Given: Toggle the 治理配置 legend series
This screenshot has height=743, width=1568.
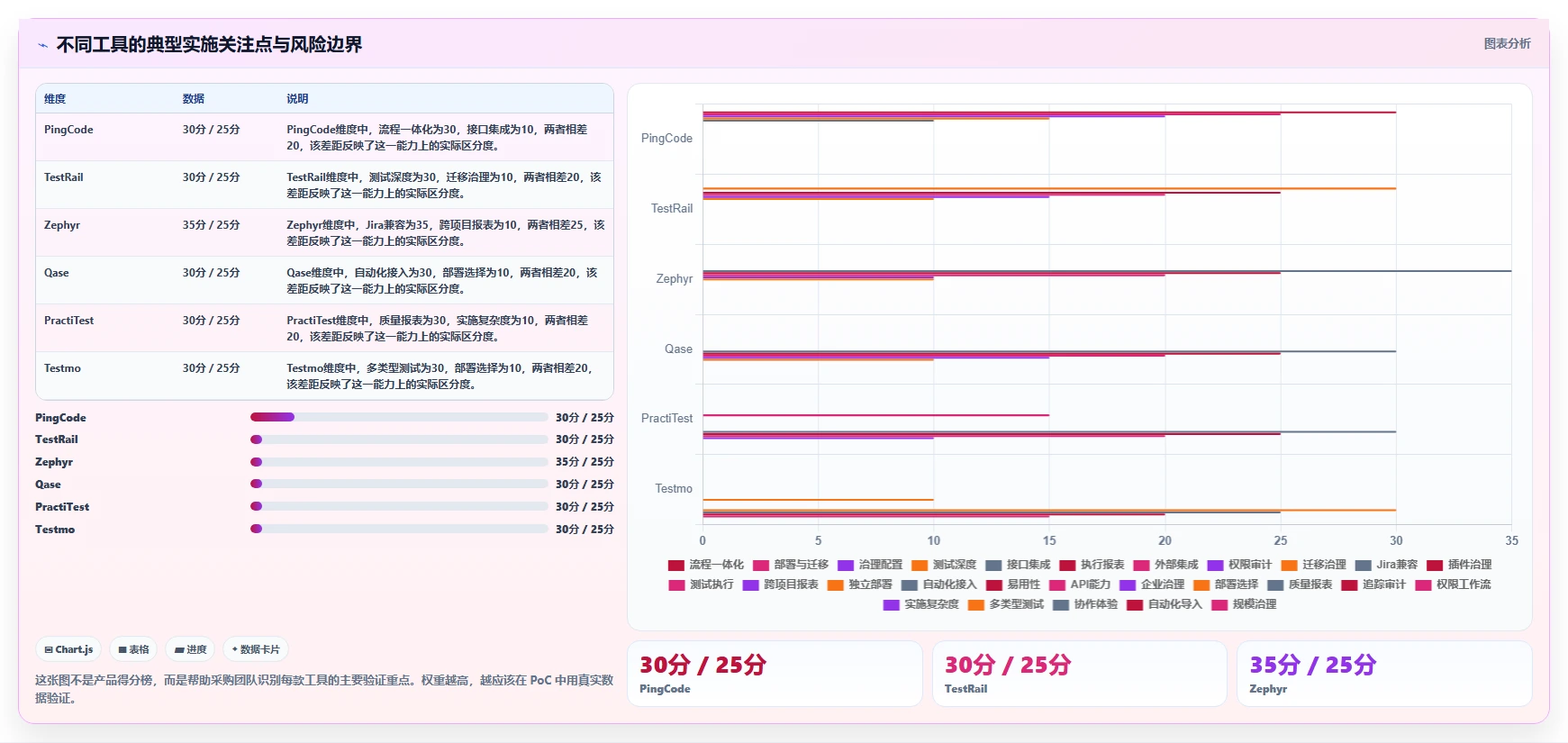Looking at the screenshot, I should [870, 565].
